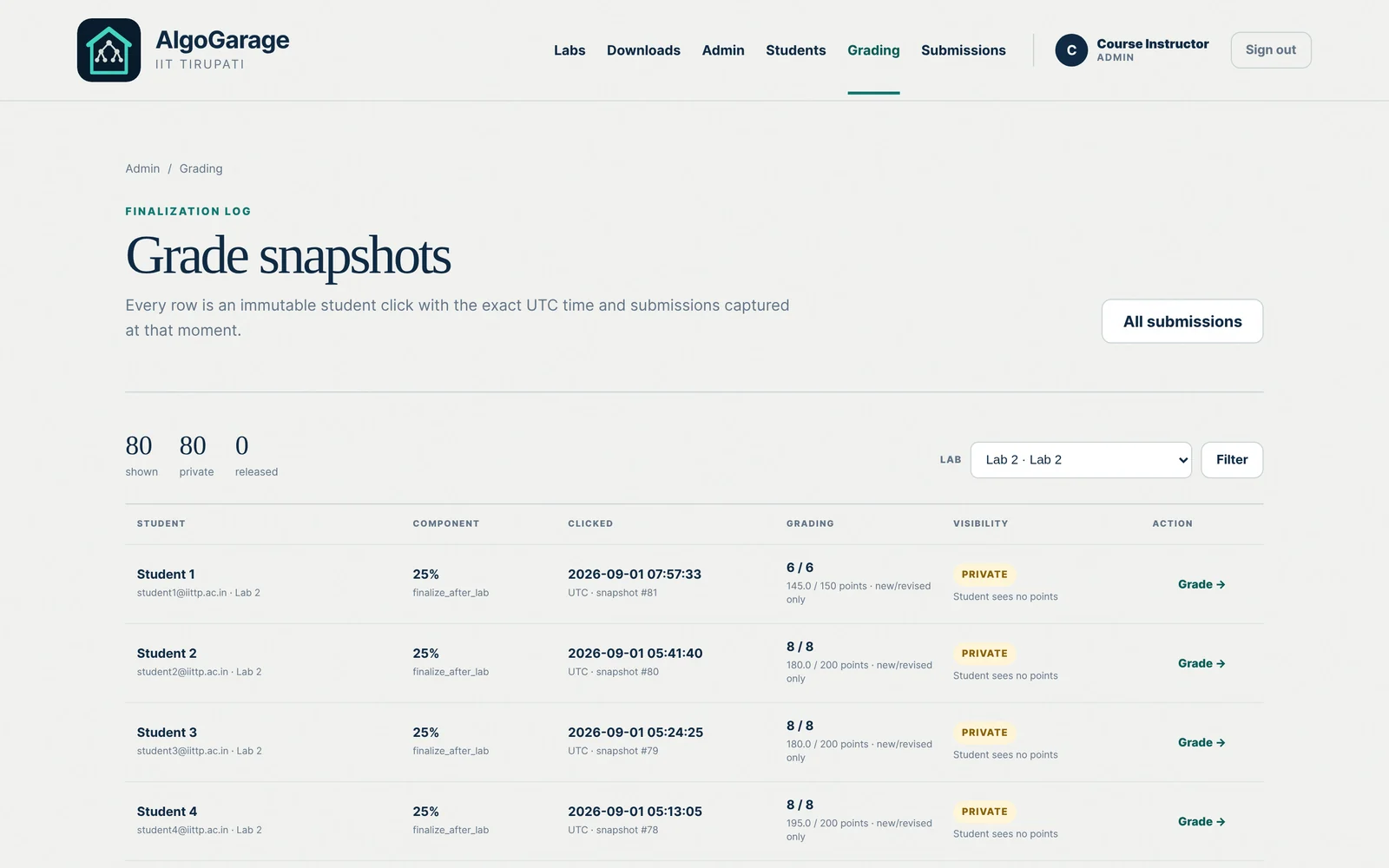Click timestamp 2026-09-01 05:13:05
This screenshot has height=868, width=1389.
(x=635, y=811)
